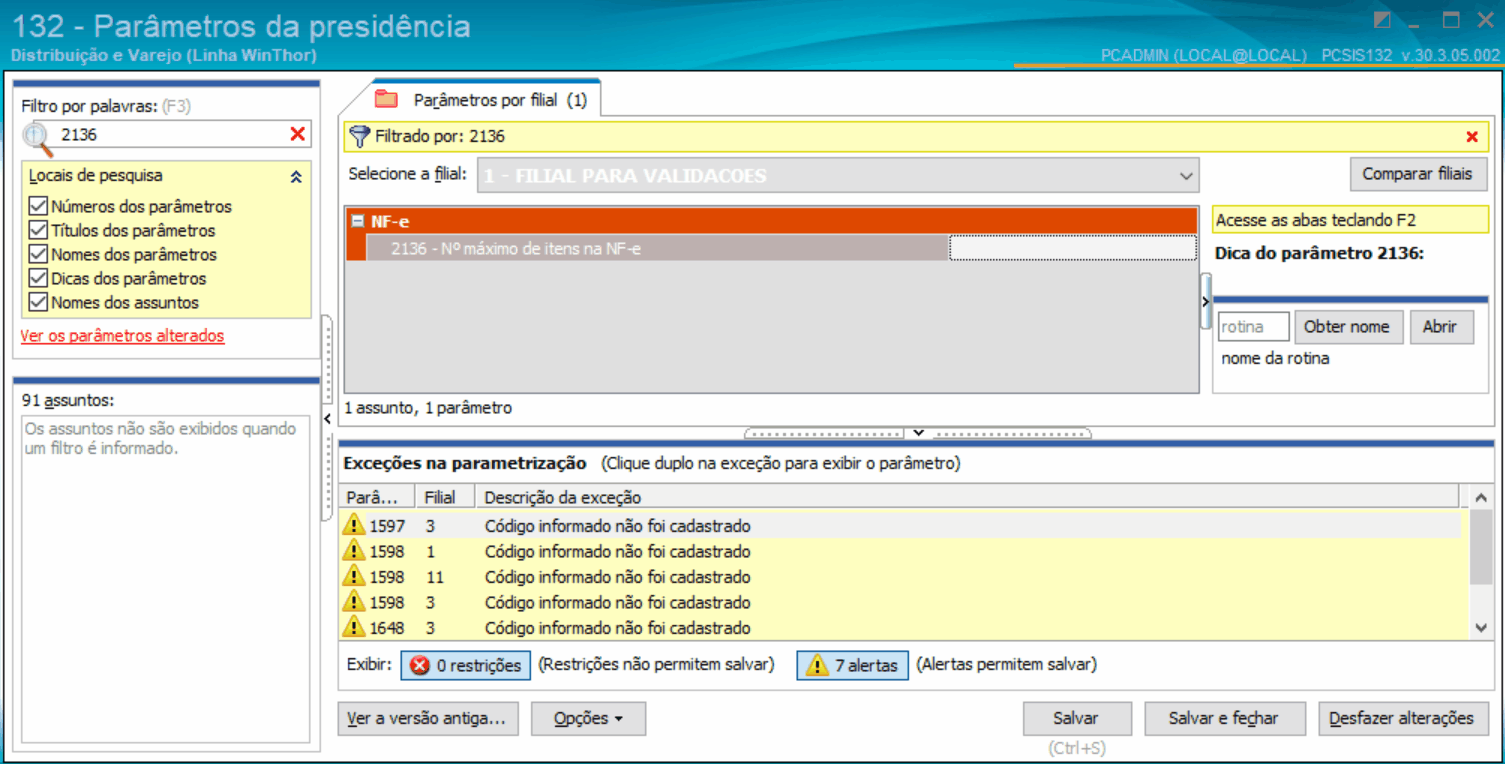The height and width of the screenshot is (764, 1505).
Task: Collapse the left side panel arrow
Action: [x=327, y=418]
